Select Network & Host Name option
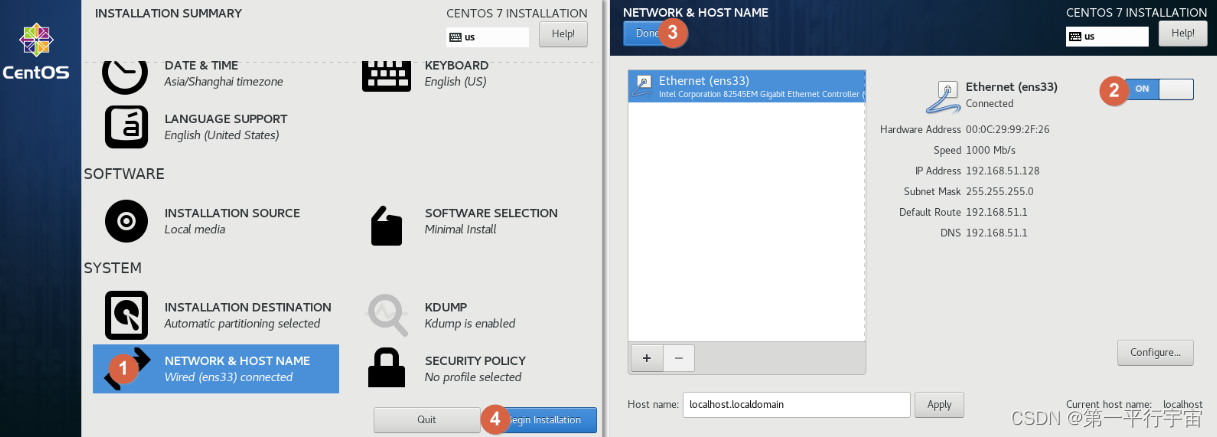Image resolution: width=1217 pixels, height=437 pixels. pyautogui.click(x=216, y=368)
